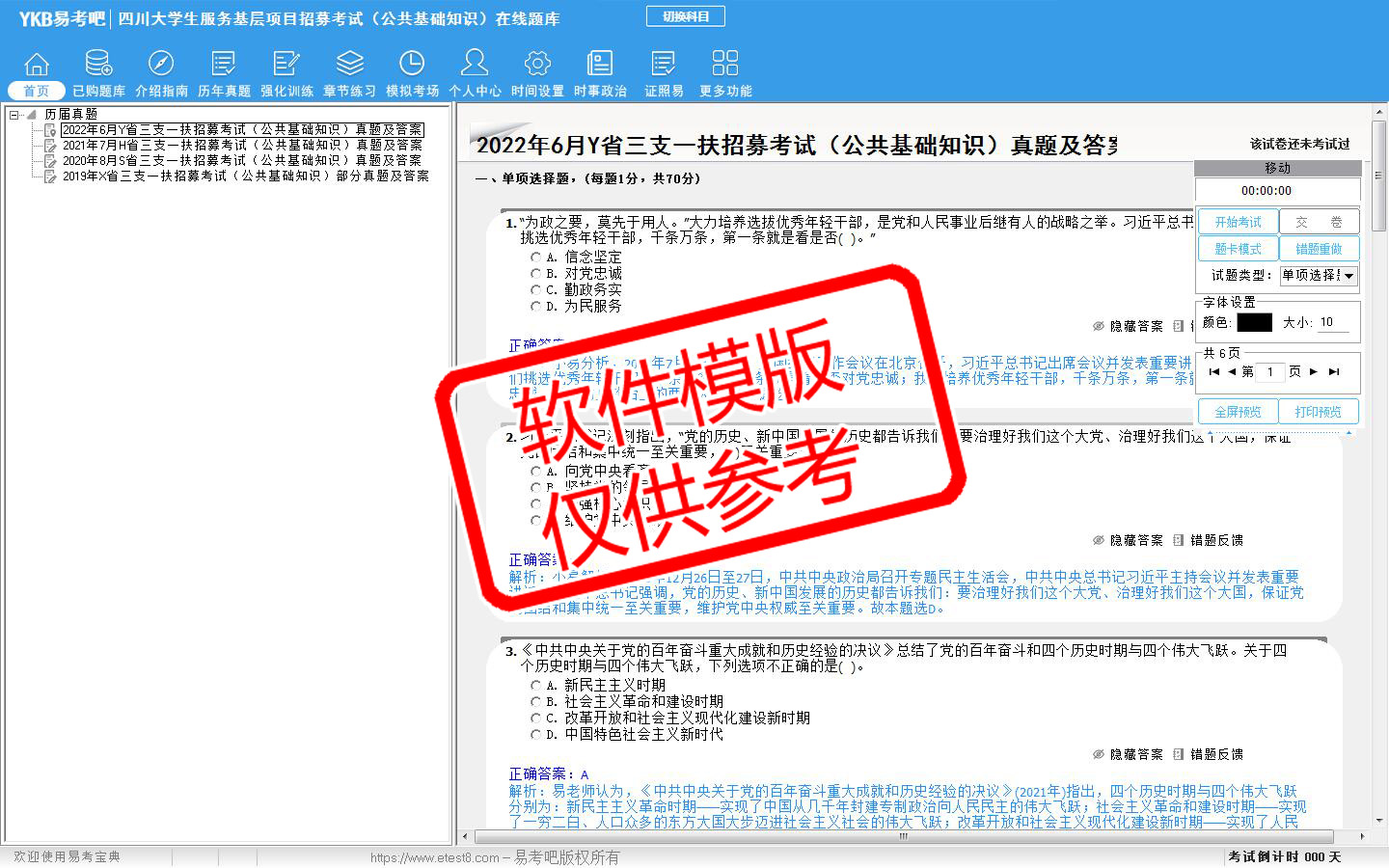Hide answer for question 1
The image size is (1389, 868).
pos(1128,326)
